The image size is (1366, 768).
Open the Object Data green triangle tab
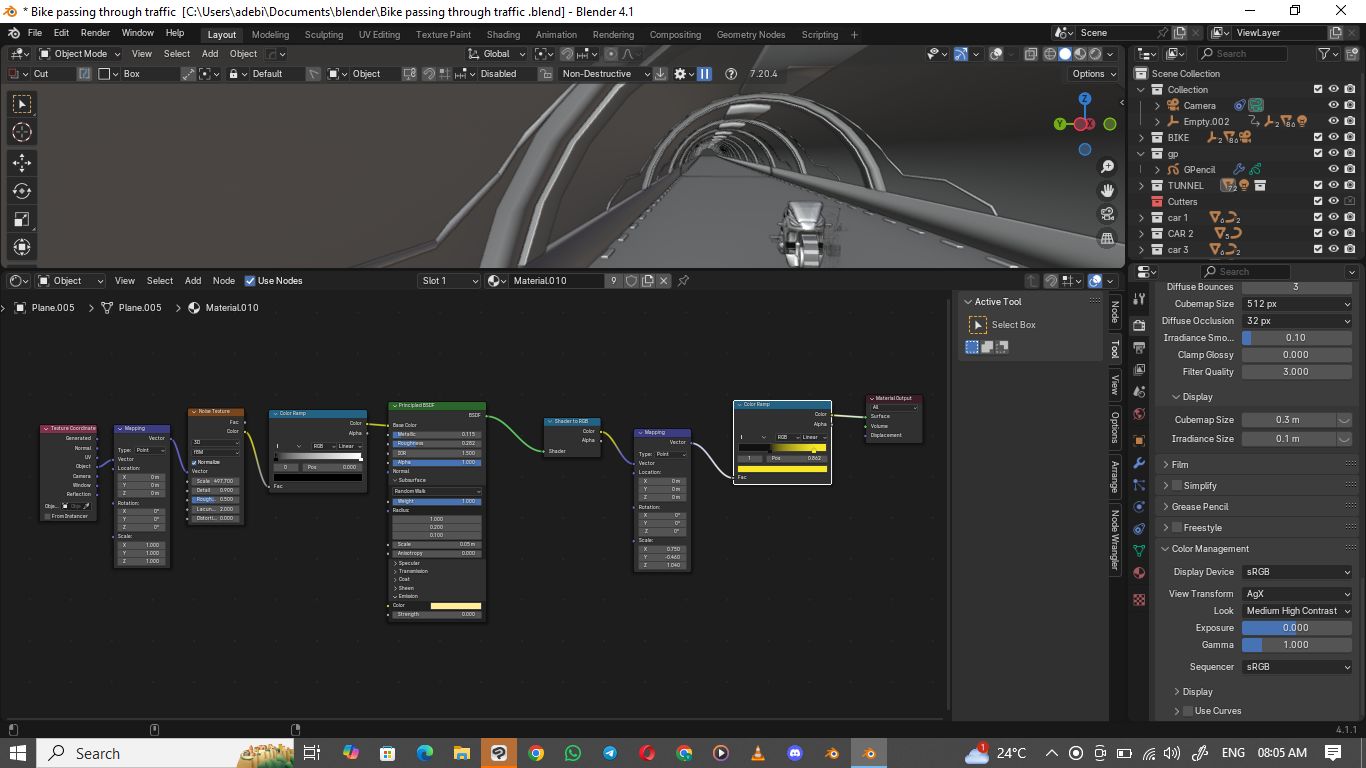1139,550
